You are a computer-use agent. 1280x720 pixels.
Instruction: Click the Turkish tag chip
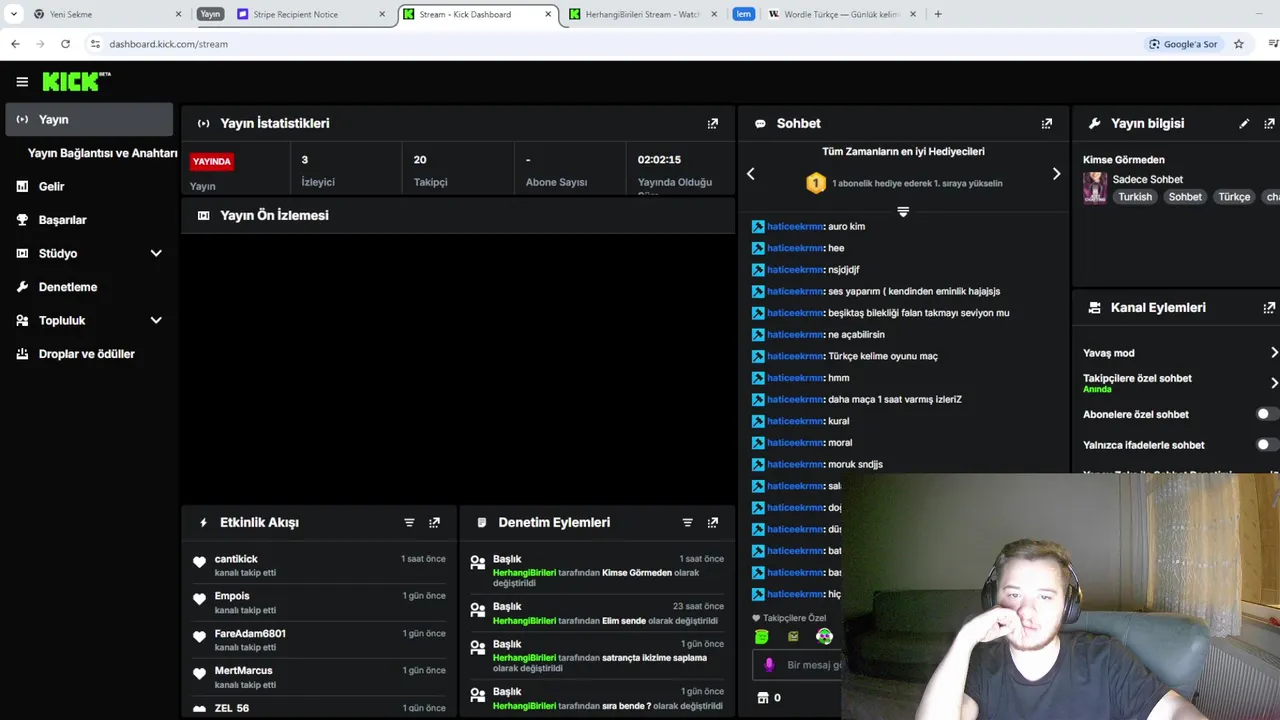tap(1135, 197)
